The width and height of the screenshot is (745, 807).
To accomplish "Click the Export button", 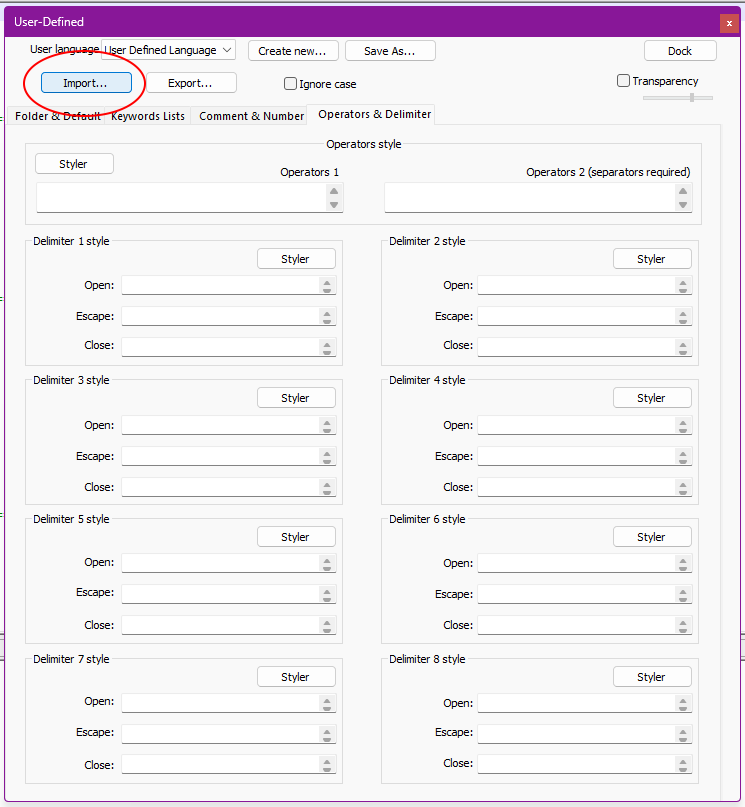I will point(190,82).
